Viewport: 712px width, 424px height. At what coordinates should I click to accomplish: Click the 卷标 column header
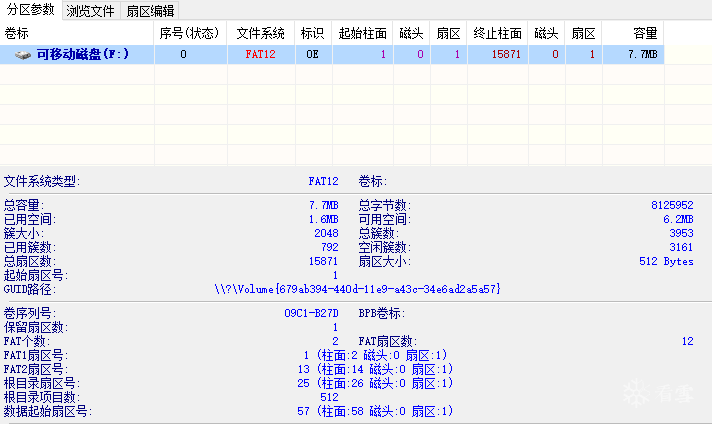[77, 33]
